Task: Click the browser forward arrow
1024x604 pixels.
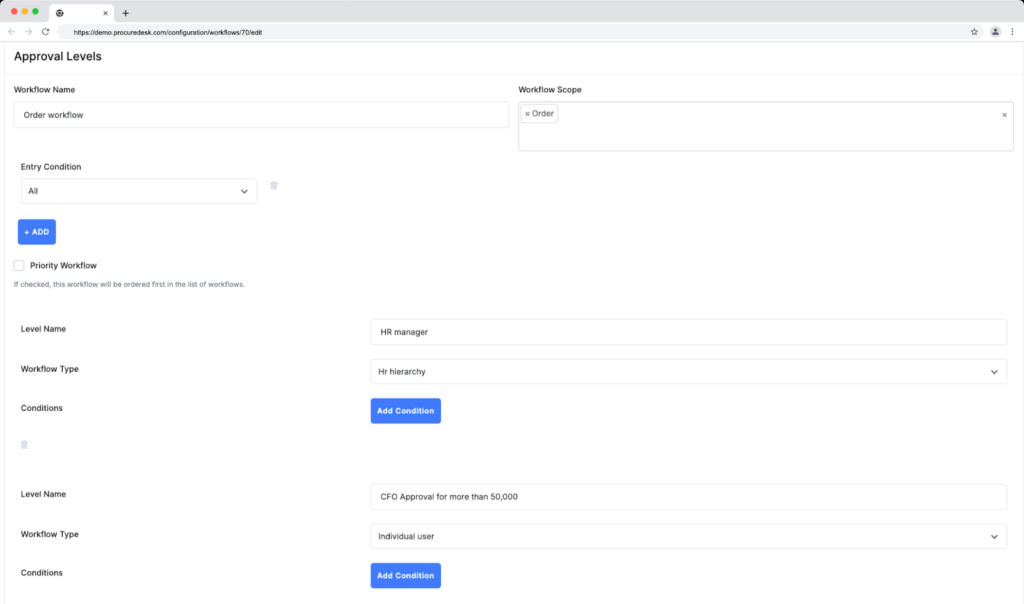Action: tap(28, 31)
